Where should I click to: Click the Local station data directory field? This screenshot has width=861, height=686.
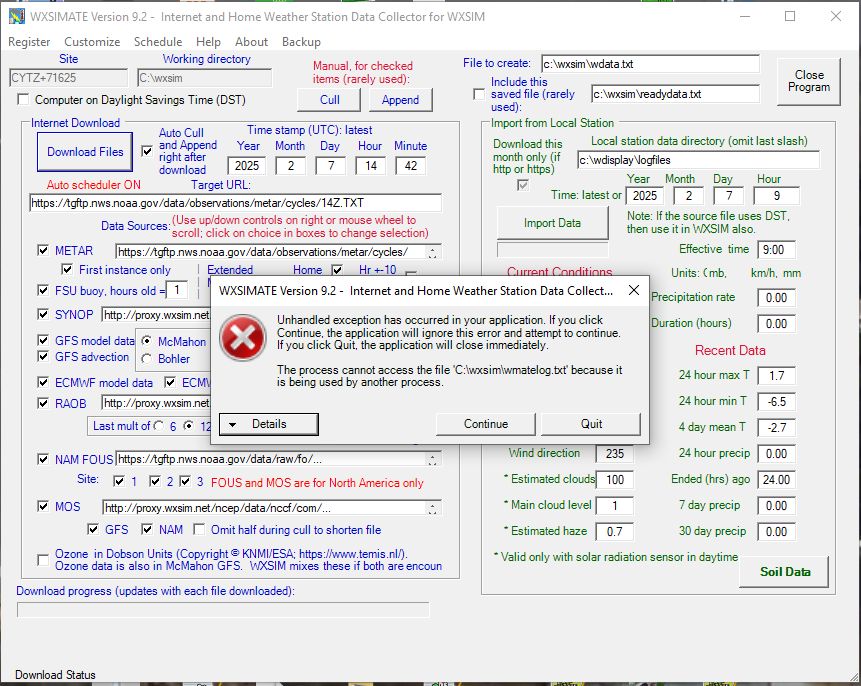pos(698,160)
